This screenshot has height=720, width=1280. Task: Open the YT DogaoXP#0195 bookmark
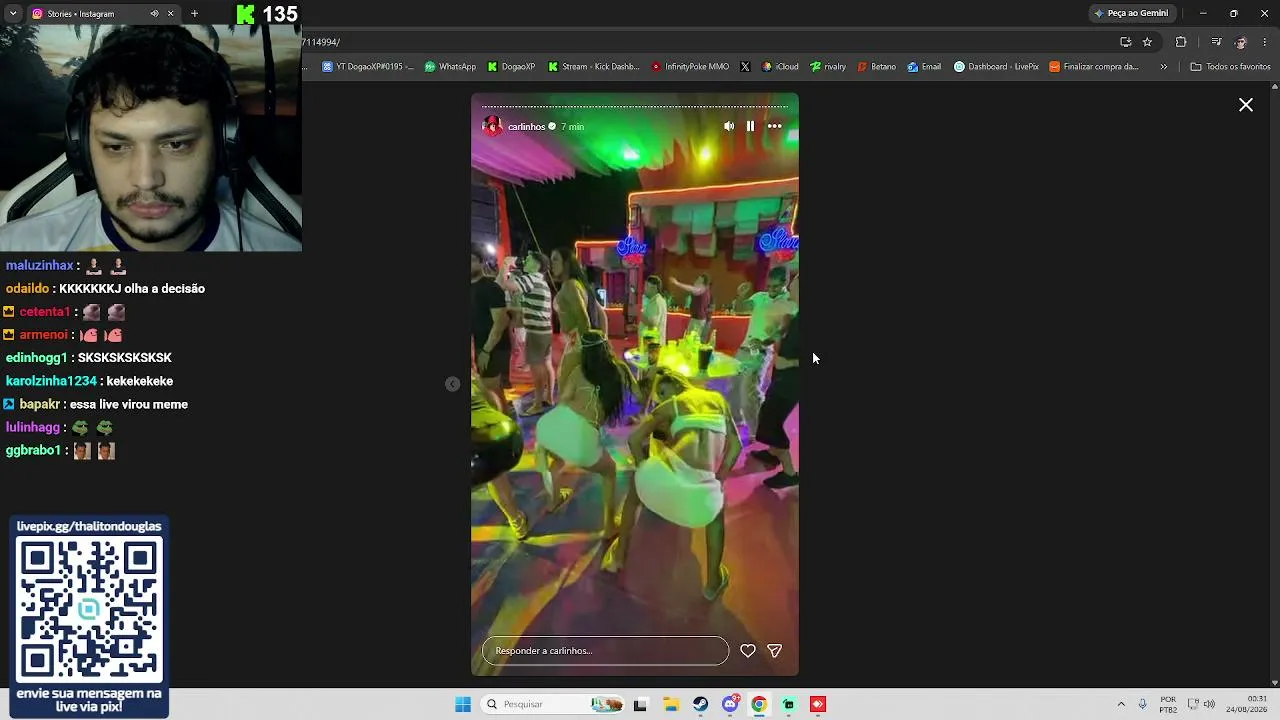click(x=367, y=67)
